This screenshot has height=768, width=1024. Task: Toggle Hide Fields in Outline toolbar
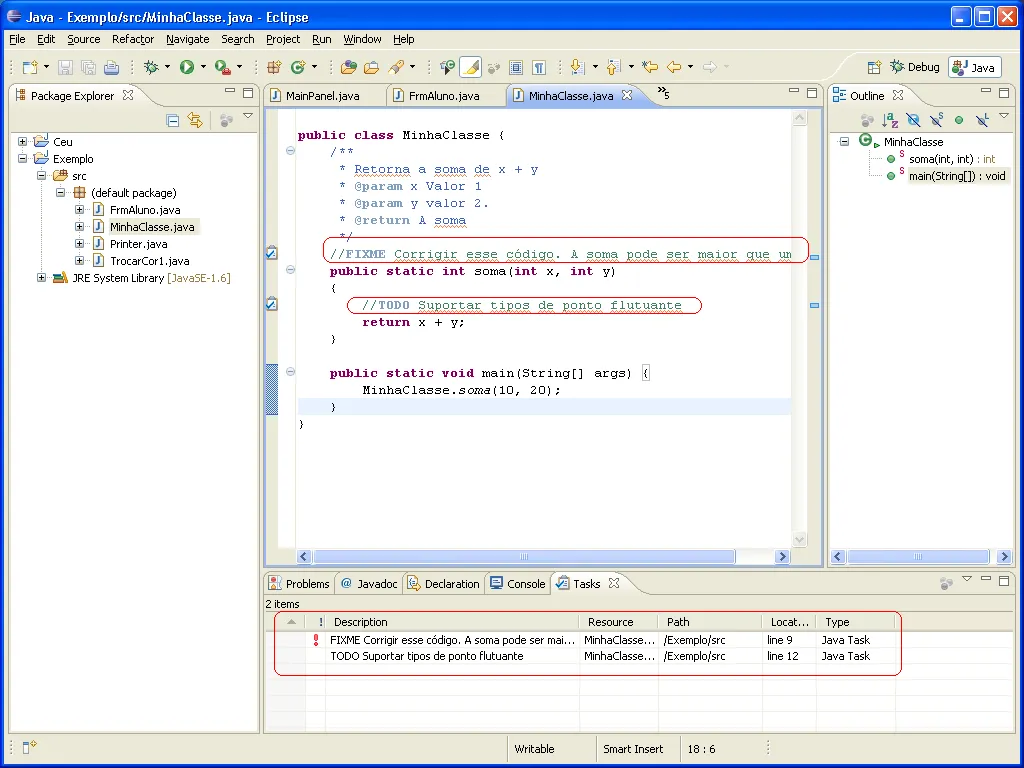click(913, 120)
